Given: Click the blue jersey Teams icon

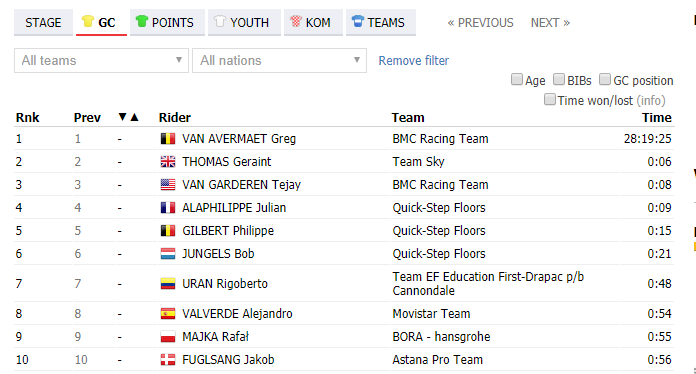Looking at the screenshot, I should coord(357,21).
